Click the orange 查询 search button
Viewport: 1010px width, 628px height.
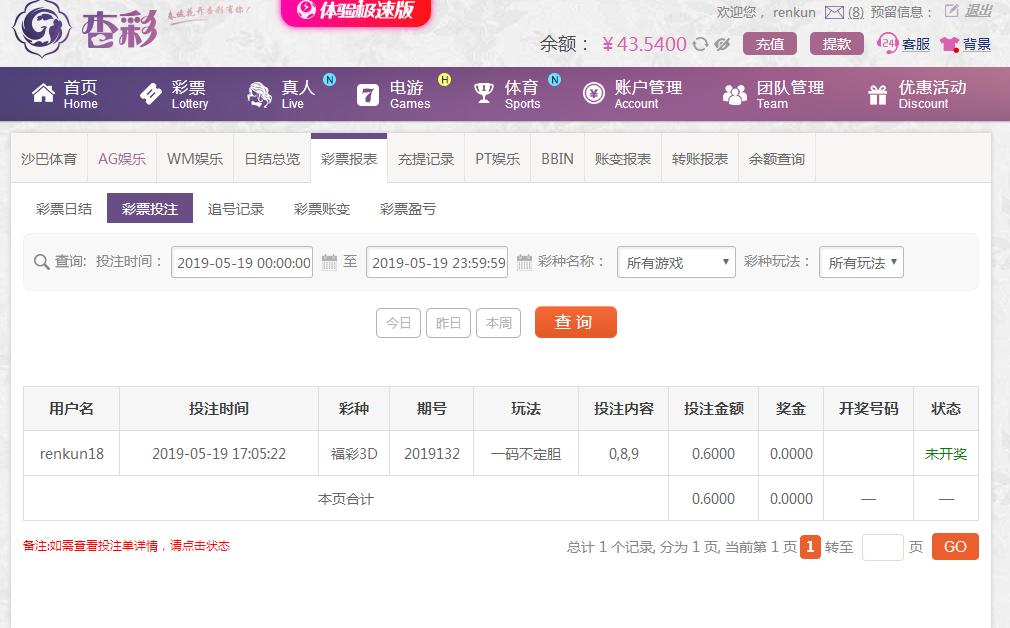pyautogui.click(x=576, y=322)
